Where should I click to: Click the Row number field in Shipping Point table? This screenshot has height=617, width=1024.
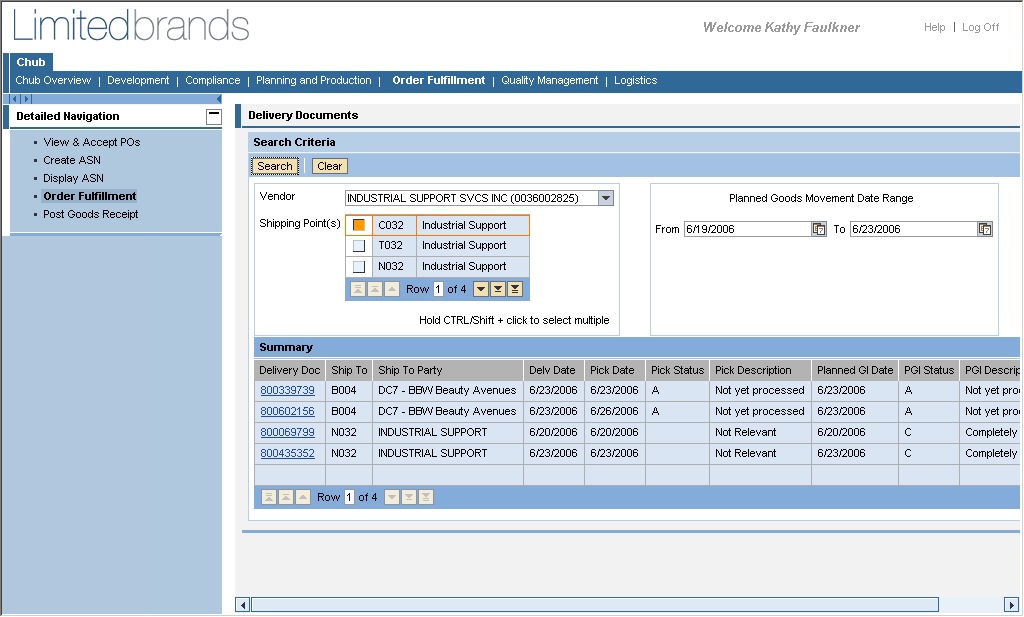pos(438,289)
